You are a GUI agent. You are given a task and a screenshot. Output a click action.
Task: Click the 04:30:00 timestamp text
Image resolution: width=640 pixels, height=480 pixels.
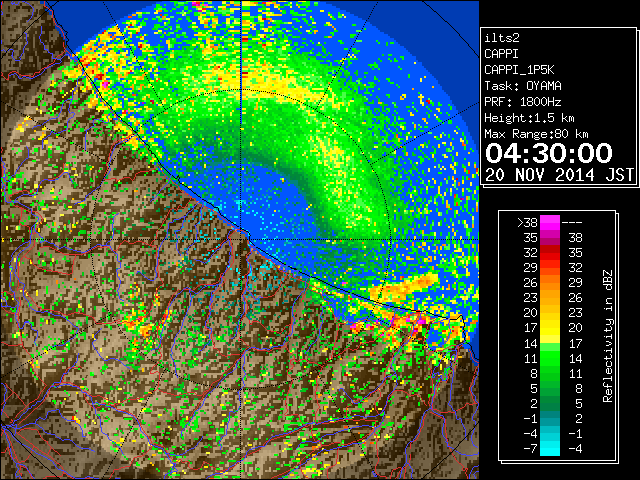click(x=549, y=153)
